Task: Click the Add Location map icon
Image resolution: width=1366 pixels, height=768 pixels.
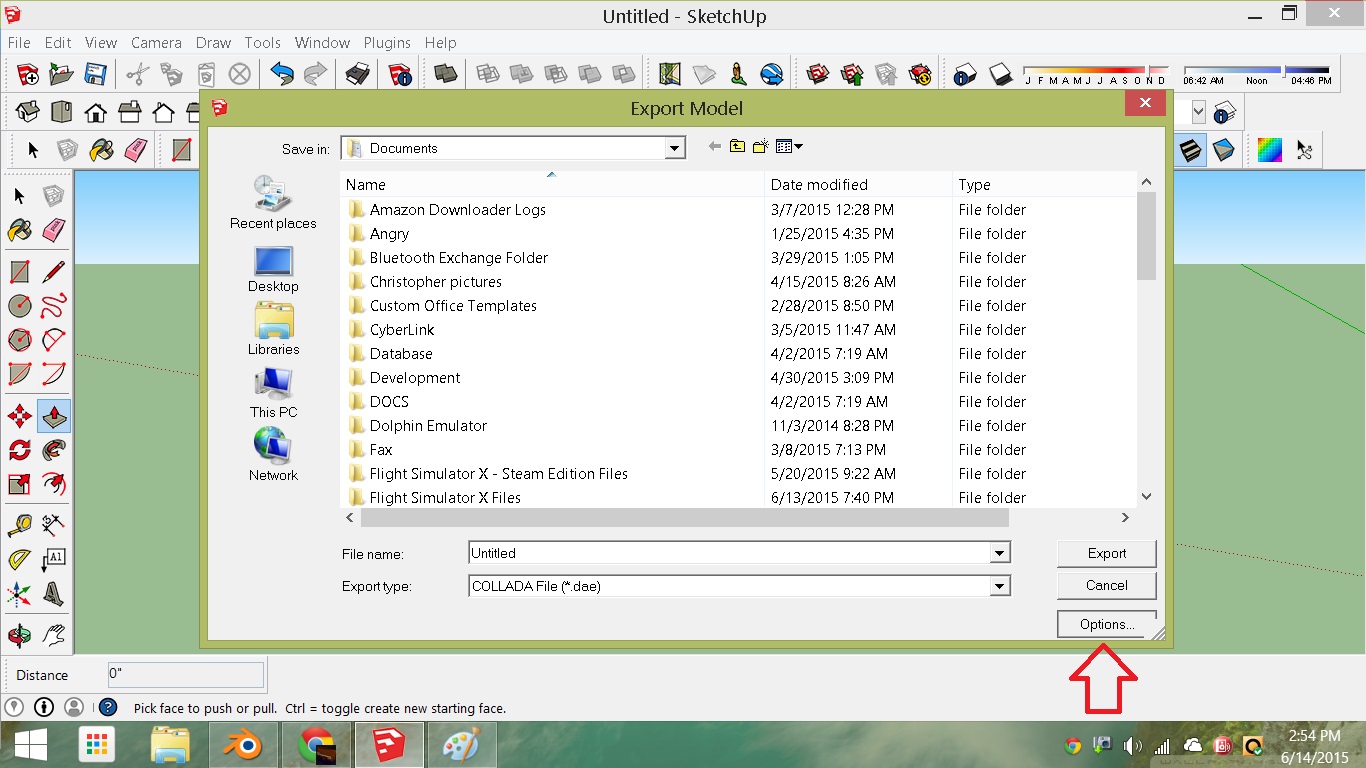Action: pos(670,74)
